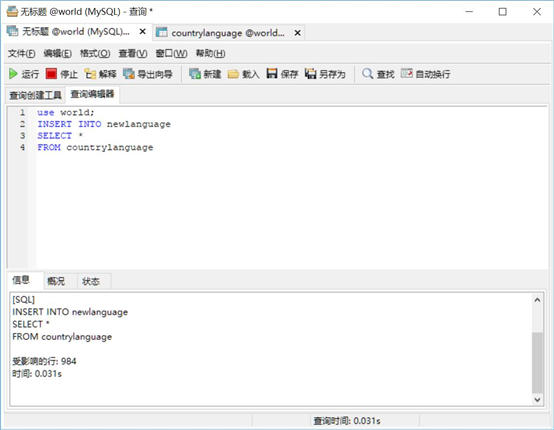Click the Explain (解释) icon
Image resolution: width=554 pixels, height=430 pixels.
tap(90, 74)
